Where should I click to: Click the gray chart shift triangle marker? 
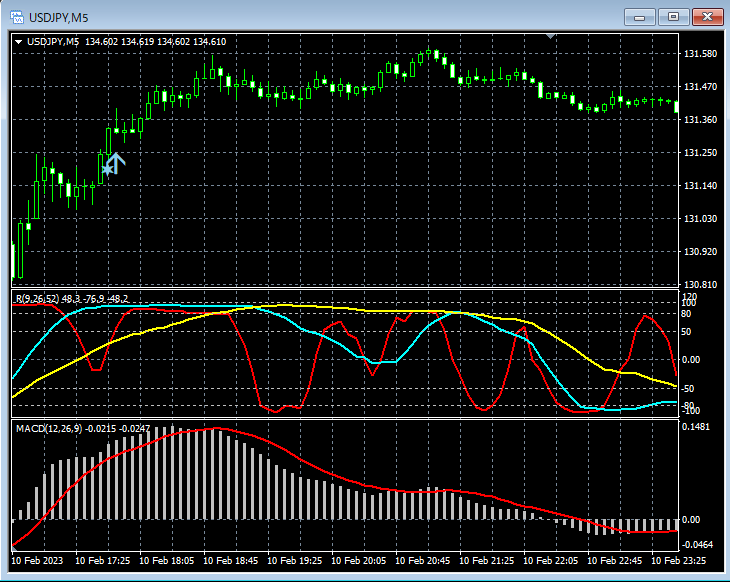click(x=550, y=37)
